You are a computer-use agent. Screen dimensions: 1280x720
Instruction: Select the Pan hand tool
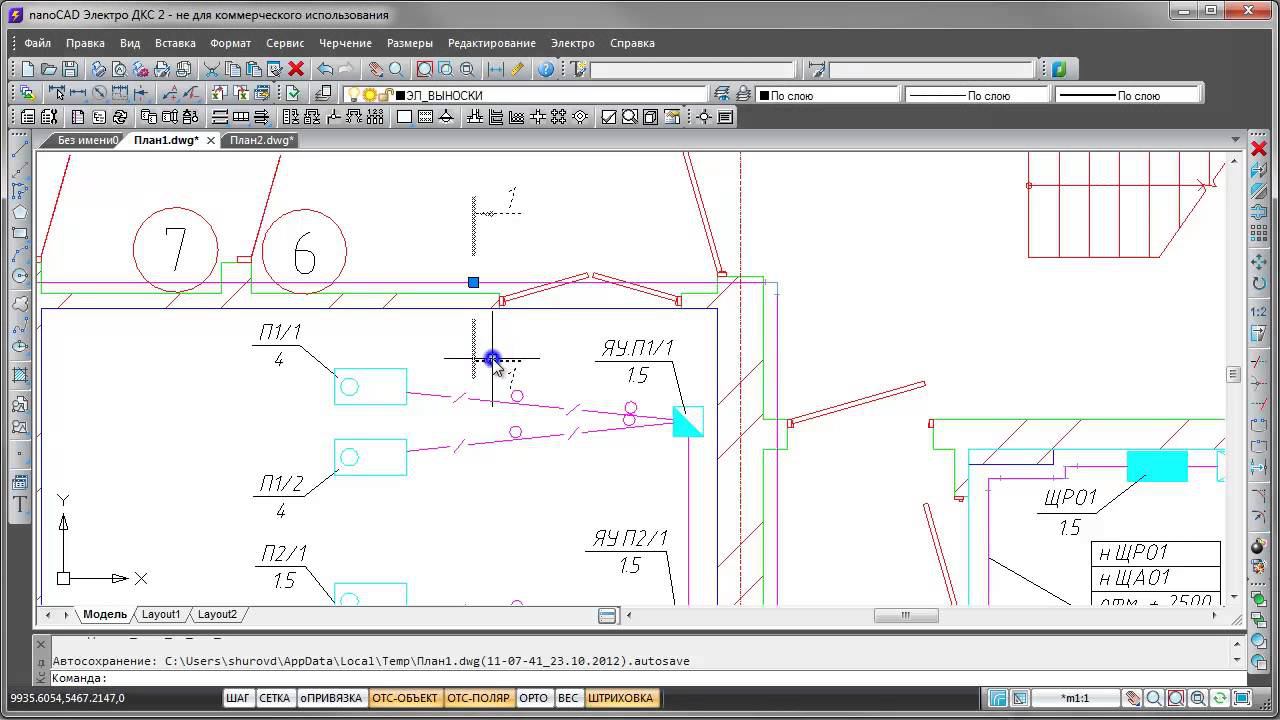(375, 69)
